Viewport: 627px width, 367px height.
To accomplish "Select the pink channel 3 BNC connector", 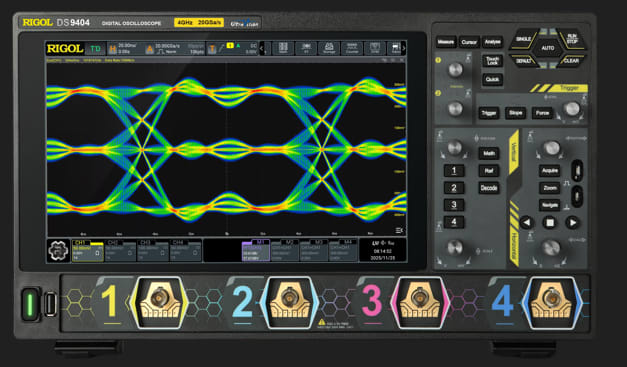I will 419,303.
